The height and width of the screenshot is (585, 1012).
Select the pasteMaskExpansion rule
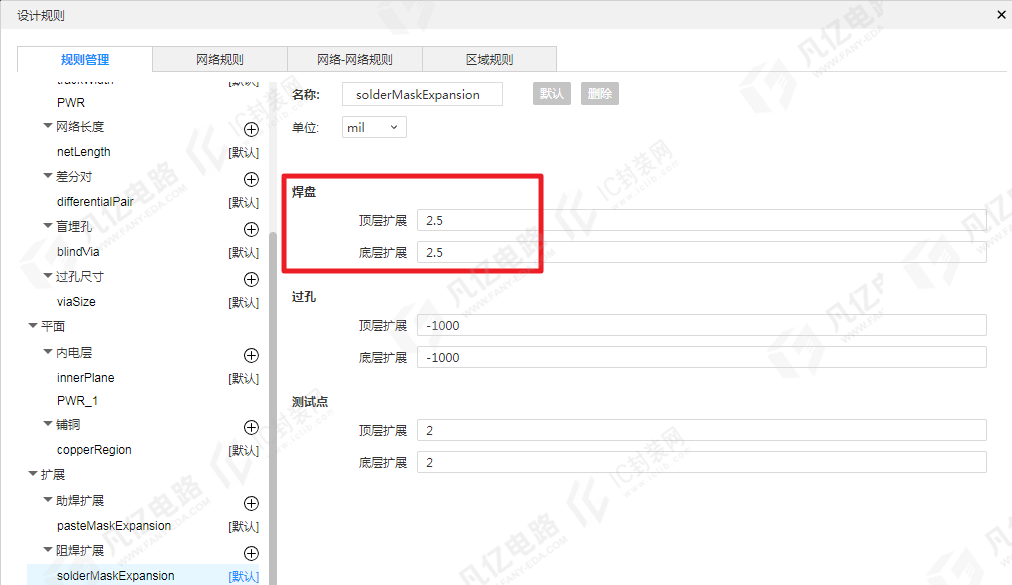coord(114,526)
